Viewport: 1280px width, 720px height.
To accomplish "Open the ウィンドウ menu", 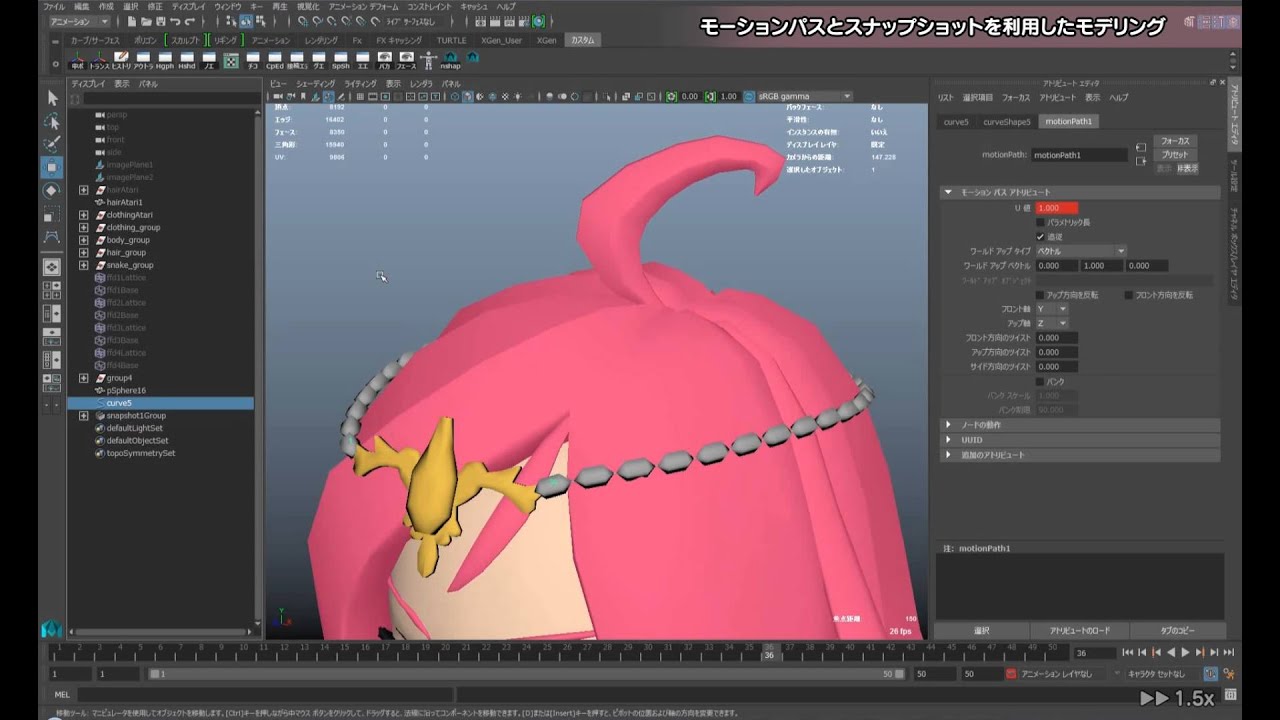I will pos(227,6).
